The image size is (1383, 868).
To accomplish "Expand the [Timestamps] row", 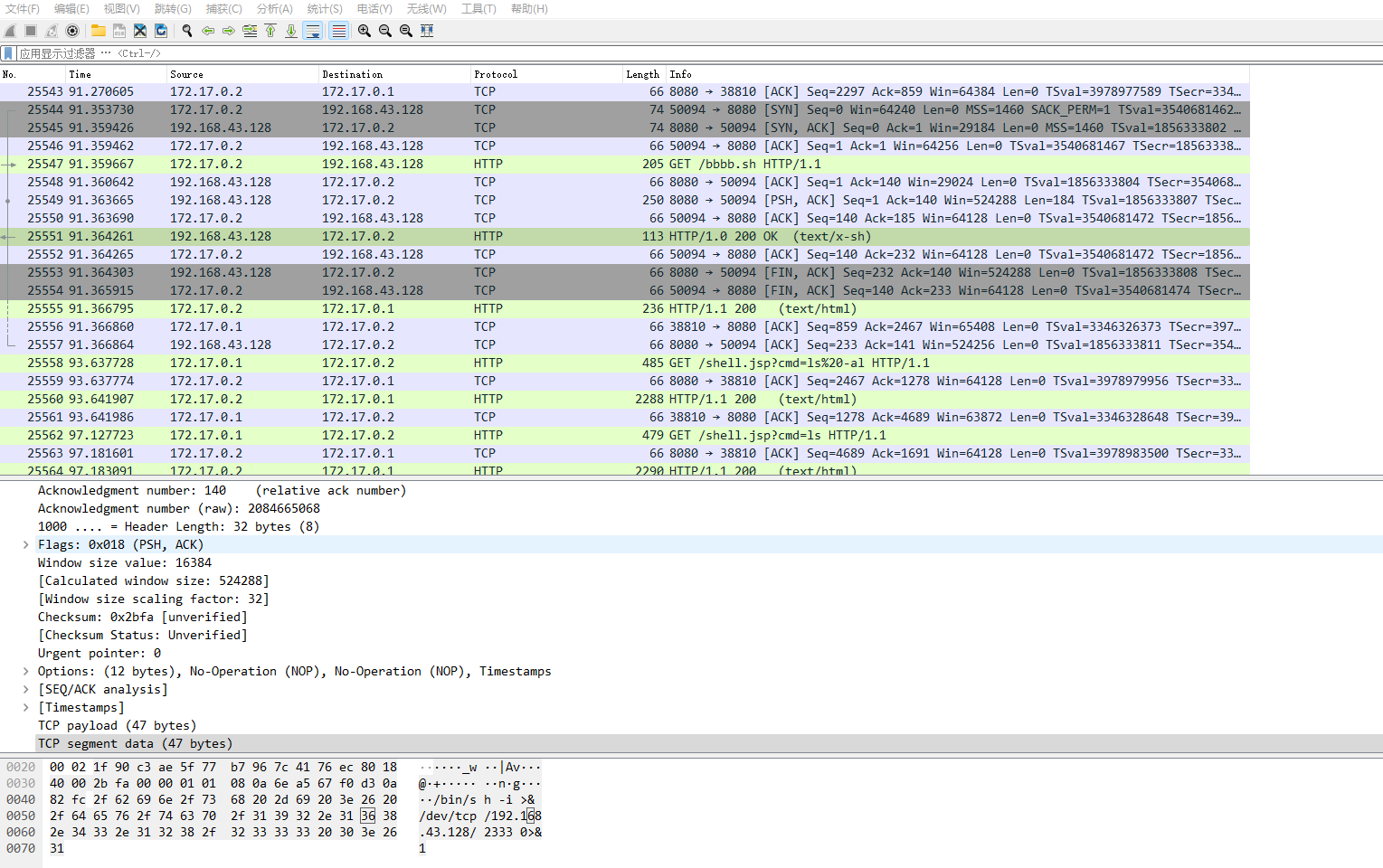I will click(25, 707).
